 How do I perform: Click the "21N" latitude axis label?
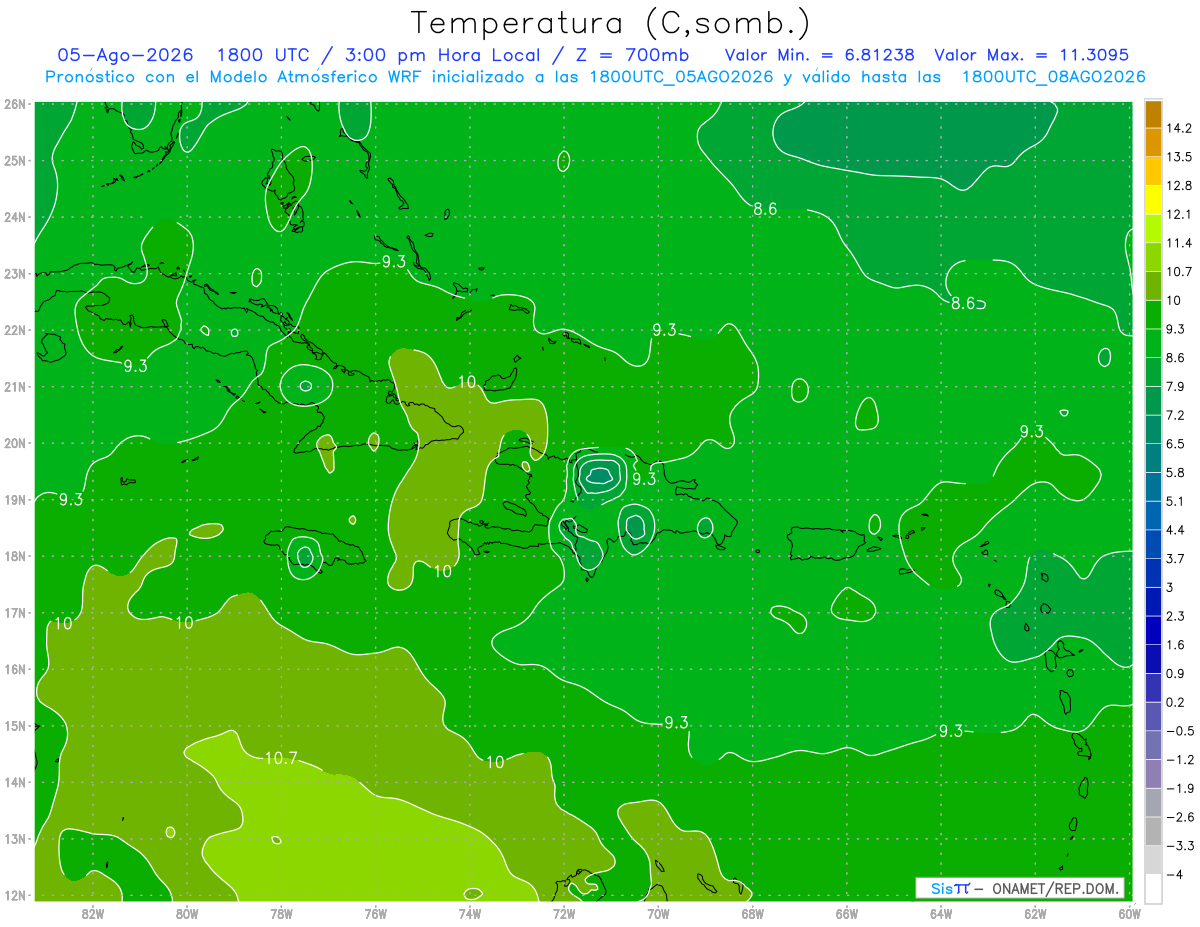point(15,386)
